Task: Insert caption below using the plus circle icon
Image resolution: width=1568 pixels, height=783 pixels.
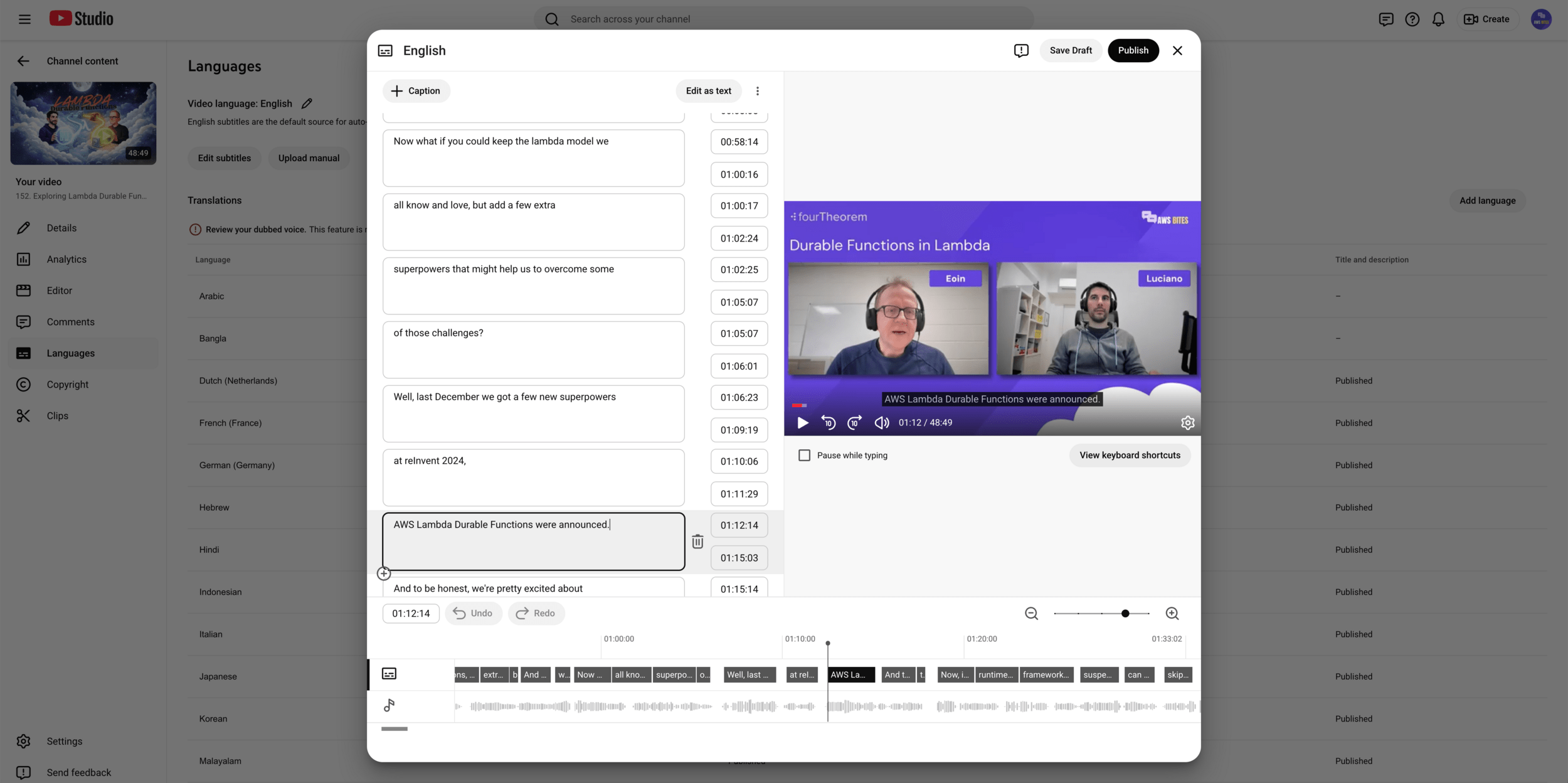Action: (x=384, y=573)
